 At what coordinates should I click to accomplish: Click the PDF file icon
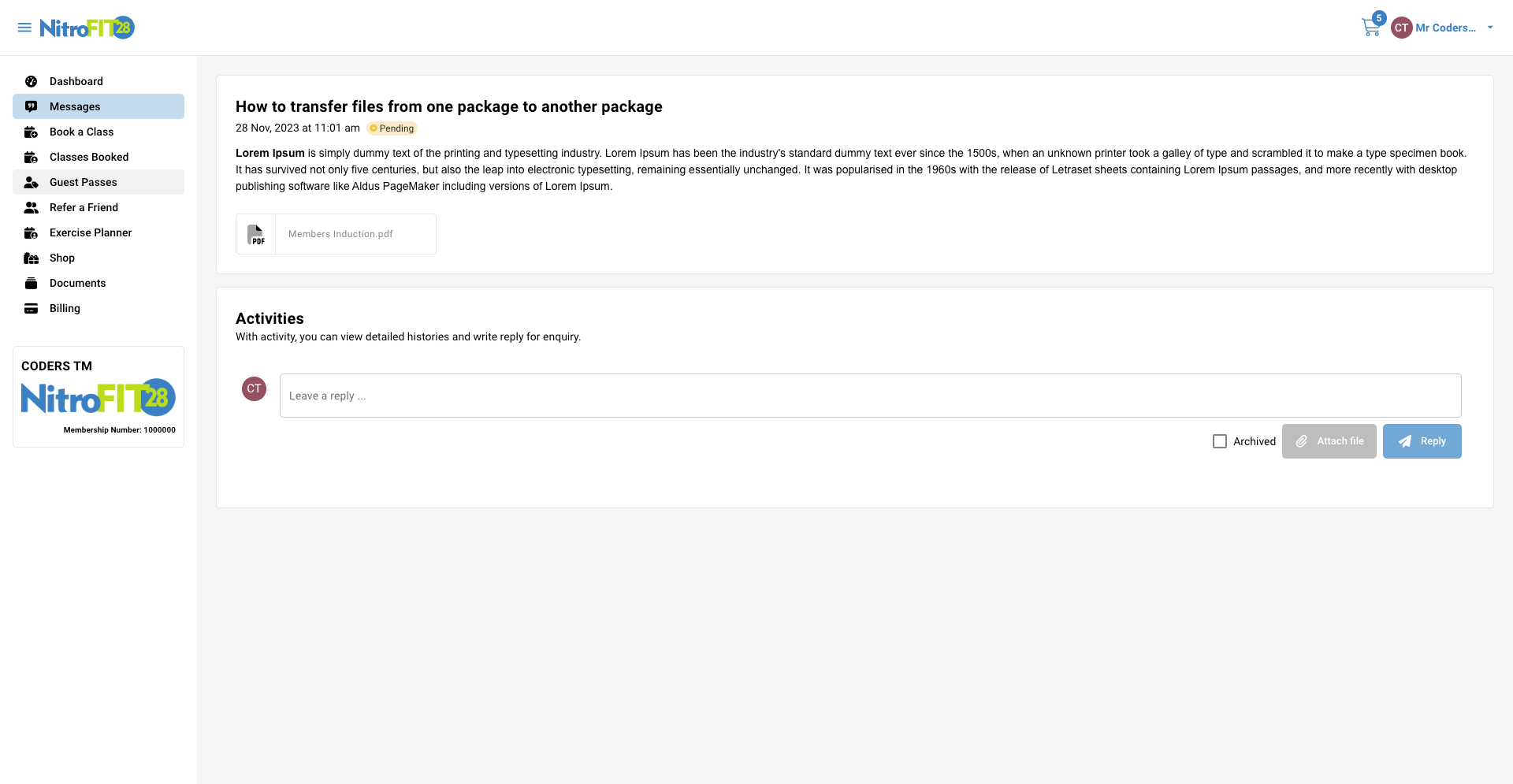[x=256, y=234]
